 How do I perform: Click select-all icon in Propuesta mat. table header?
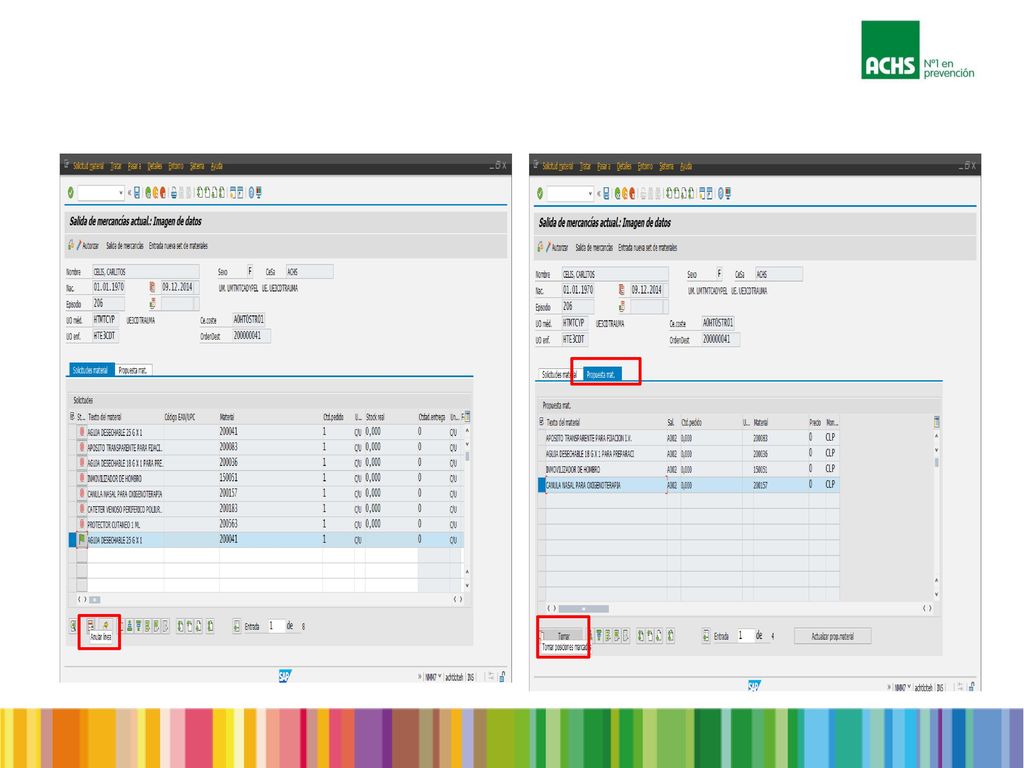coord(541,422)
